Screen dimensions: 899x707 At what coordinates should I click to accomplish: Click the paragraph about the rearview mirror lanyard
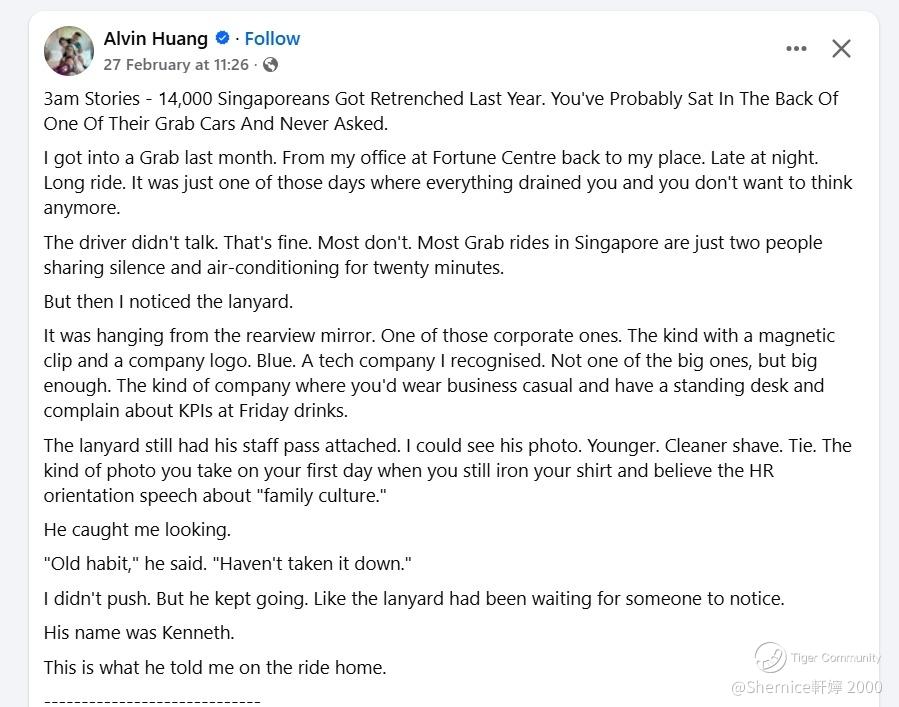pos(439,373)
